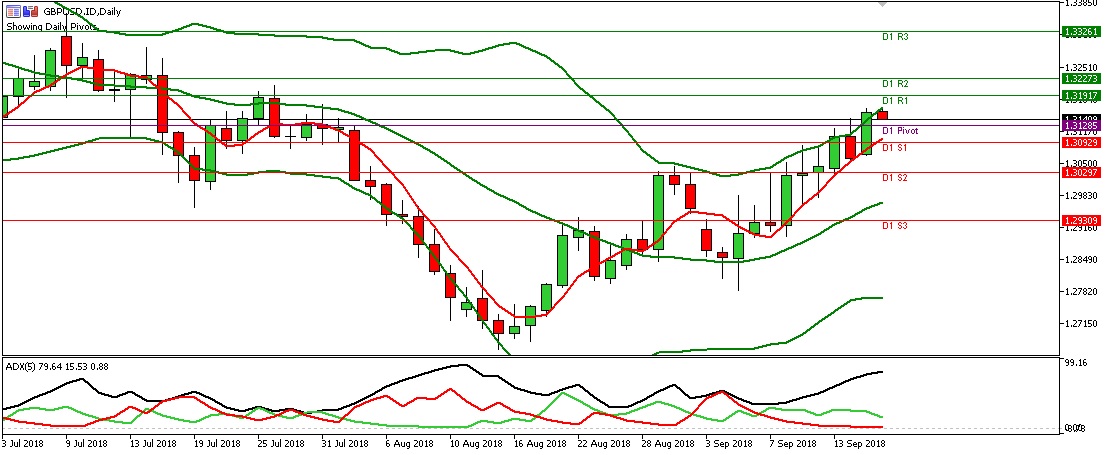This screenshot has height=455, width=1111.
Task: Click the red 1.30297 price tag
Action: [x=1082, y=173]
